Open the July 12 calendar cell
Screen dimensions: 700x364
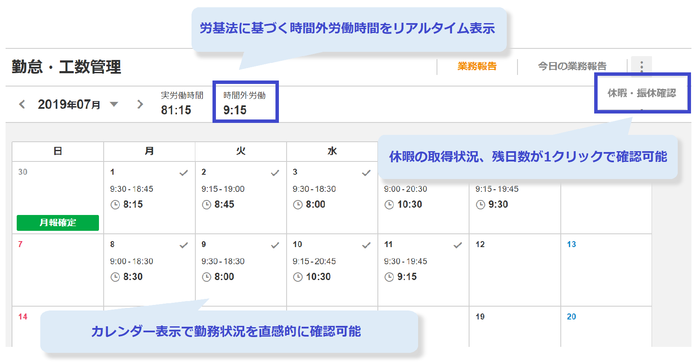pyautogui.click(x=515, y=270)
